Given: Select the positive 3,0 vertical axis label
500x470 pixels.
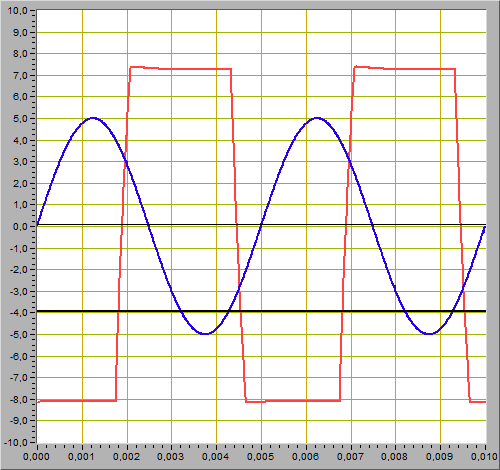Looking at the screenshot, I should [20, 162].
